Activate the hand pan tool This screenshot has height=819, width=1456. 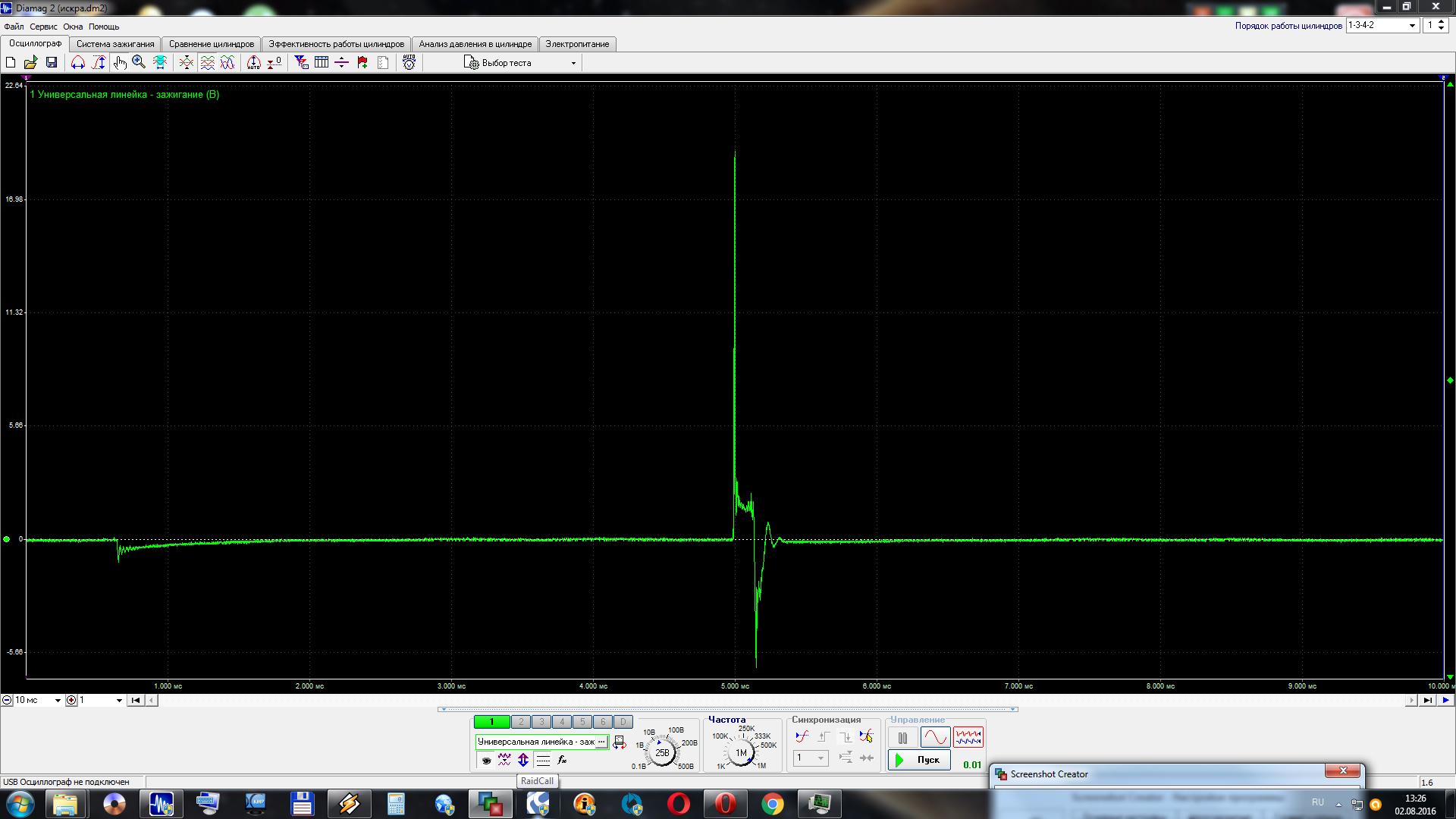click(119, 63)
